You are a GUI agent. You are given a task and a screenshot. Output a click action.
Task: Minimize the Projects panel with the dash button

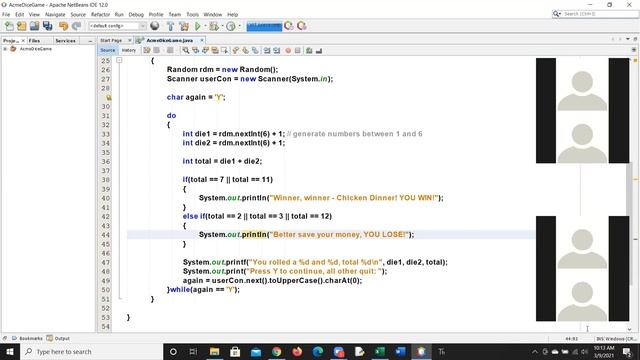(90, 41)
